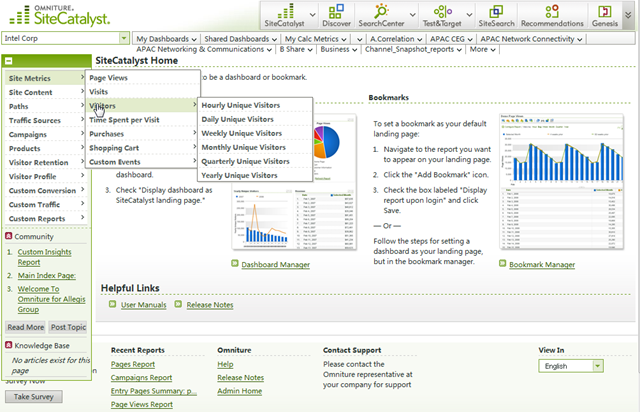
Task: Open the Dashboard Manager link
Action: click(x=275, y=264)
